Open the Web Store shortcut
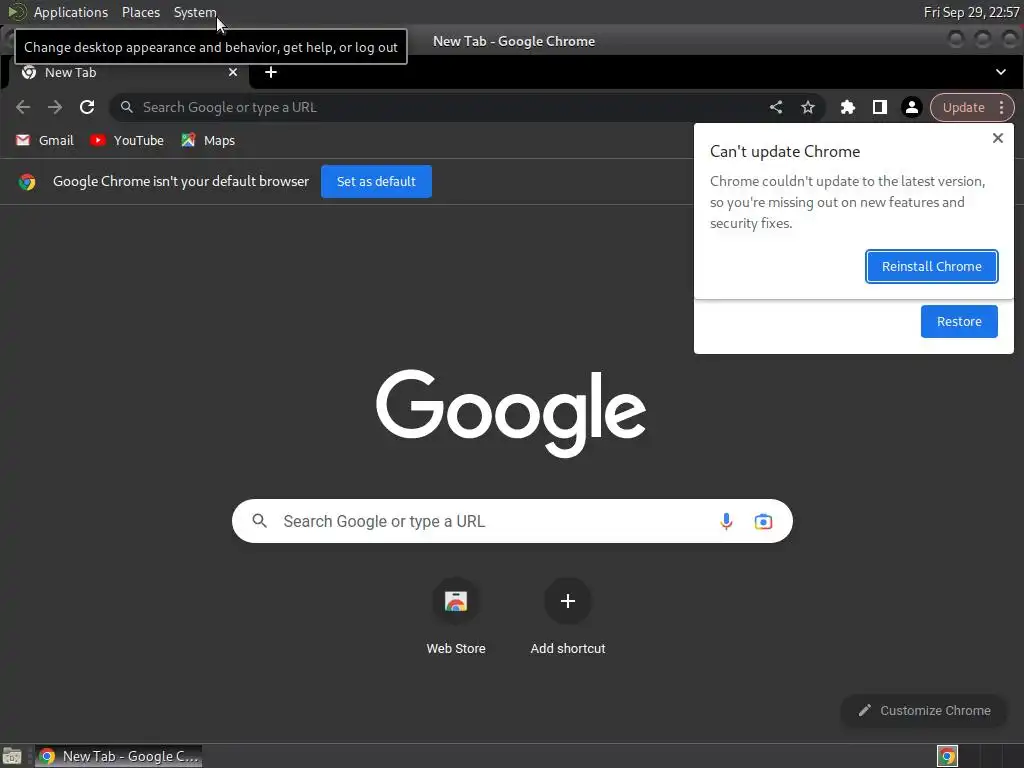The image size is (1024, 768). click(x=456, y=616)
